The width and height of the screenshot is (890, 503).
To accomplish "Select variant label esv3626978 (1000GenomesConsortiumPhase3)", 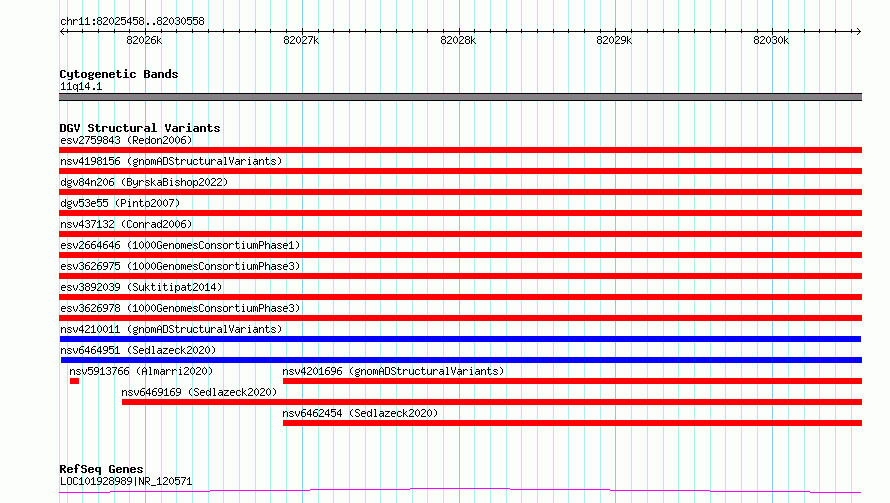I will (180, 308).
